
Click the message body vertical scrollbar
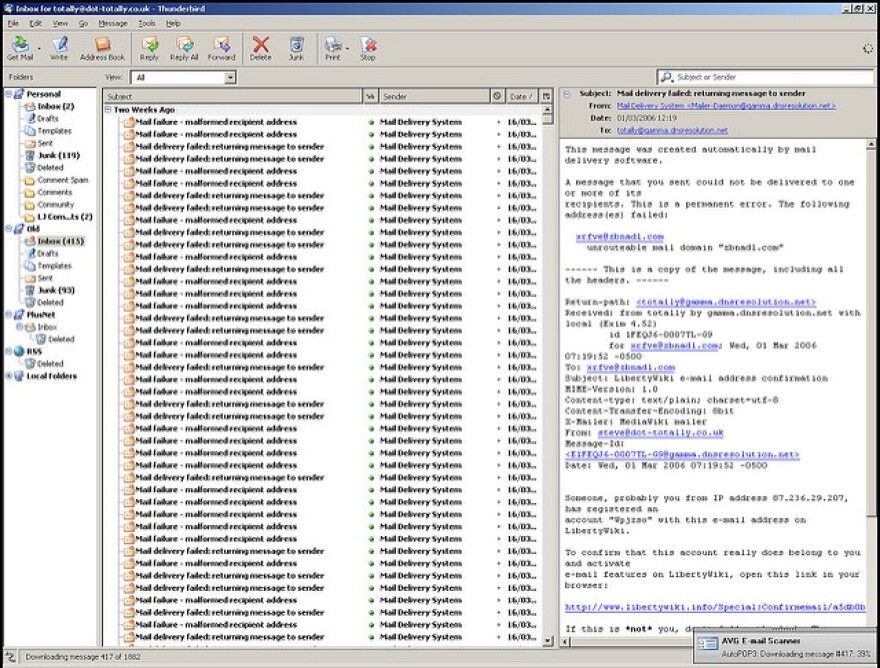[x=871, y=331]
